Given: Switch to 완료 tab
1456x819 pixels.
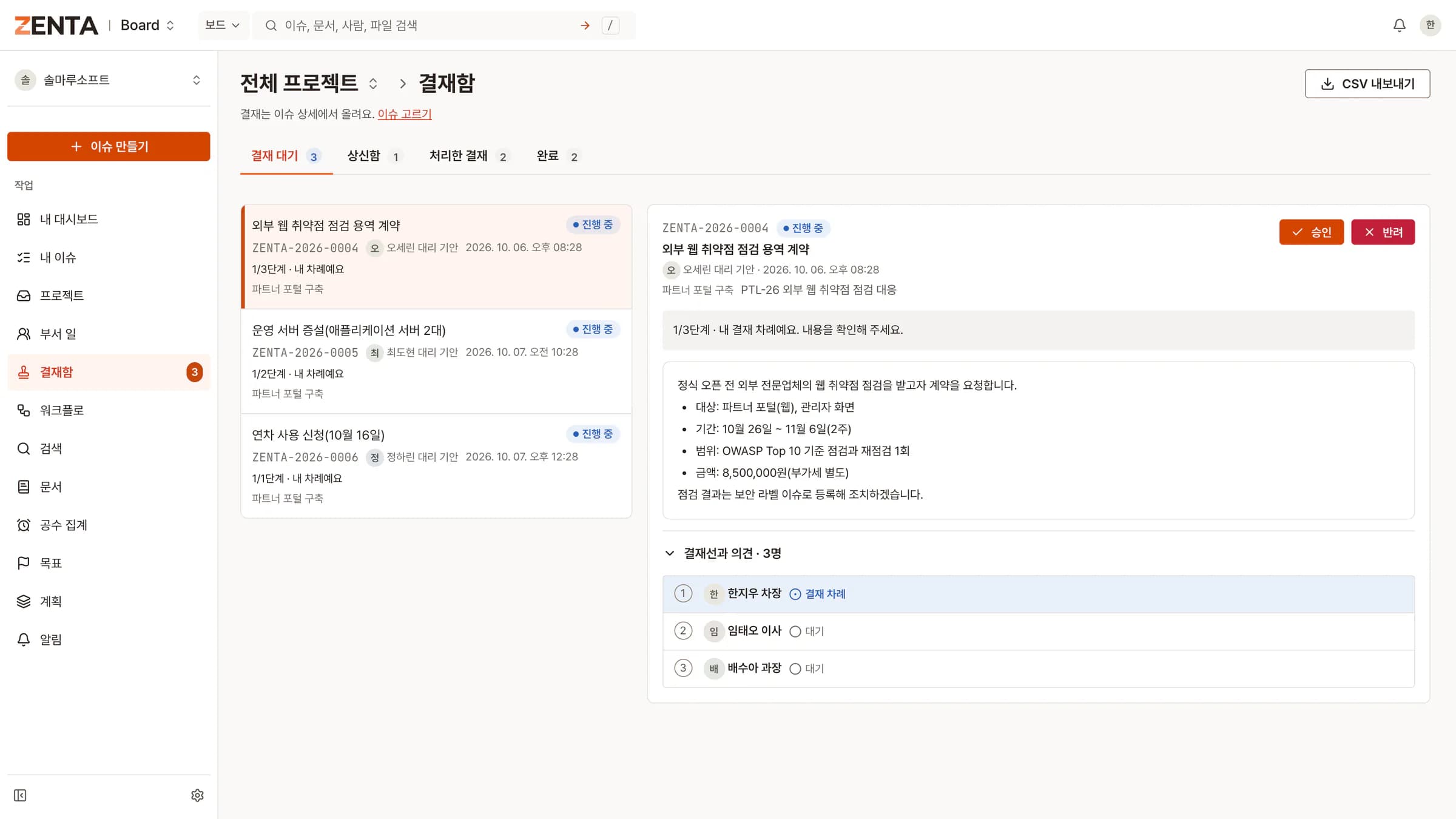Looking at the screenshot, I should coord(558,157).
